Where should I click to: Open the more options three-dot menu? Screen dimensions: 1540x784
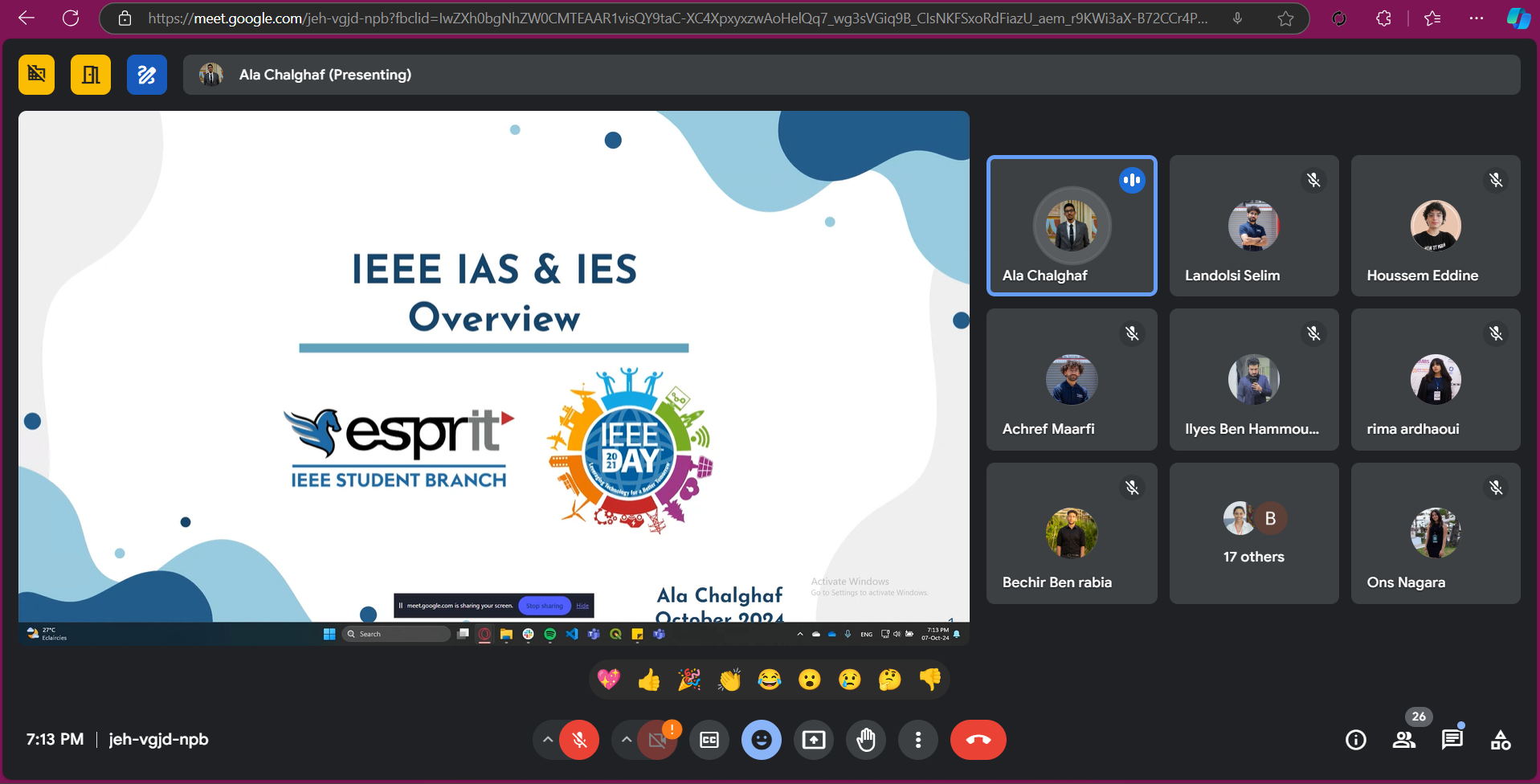(918, 740)
